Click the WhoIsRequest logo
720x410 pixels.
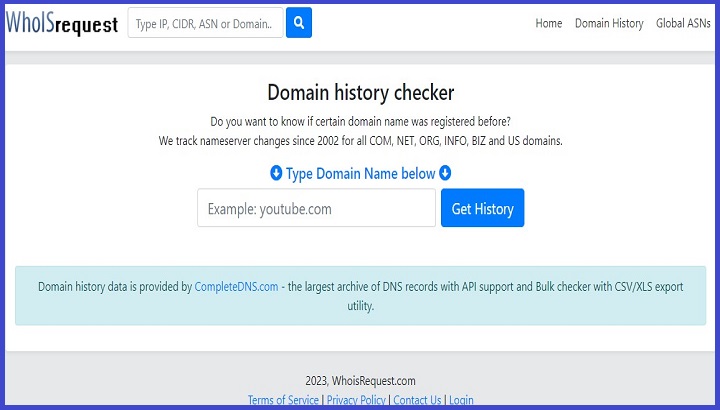pyautogui.click(x=62, y=24)
